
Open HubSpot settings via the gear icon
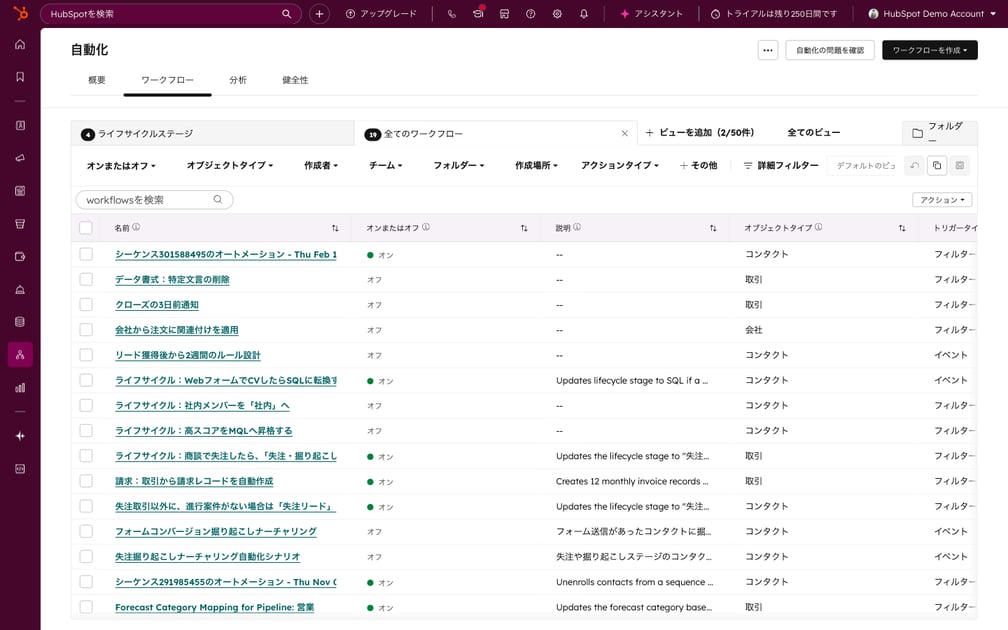click(x=557, y=14)
